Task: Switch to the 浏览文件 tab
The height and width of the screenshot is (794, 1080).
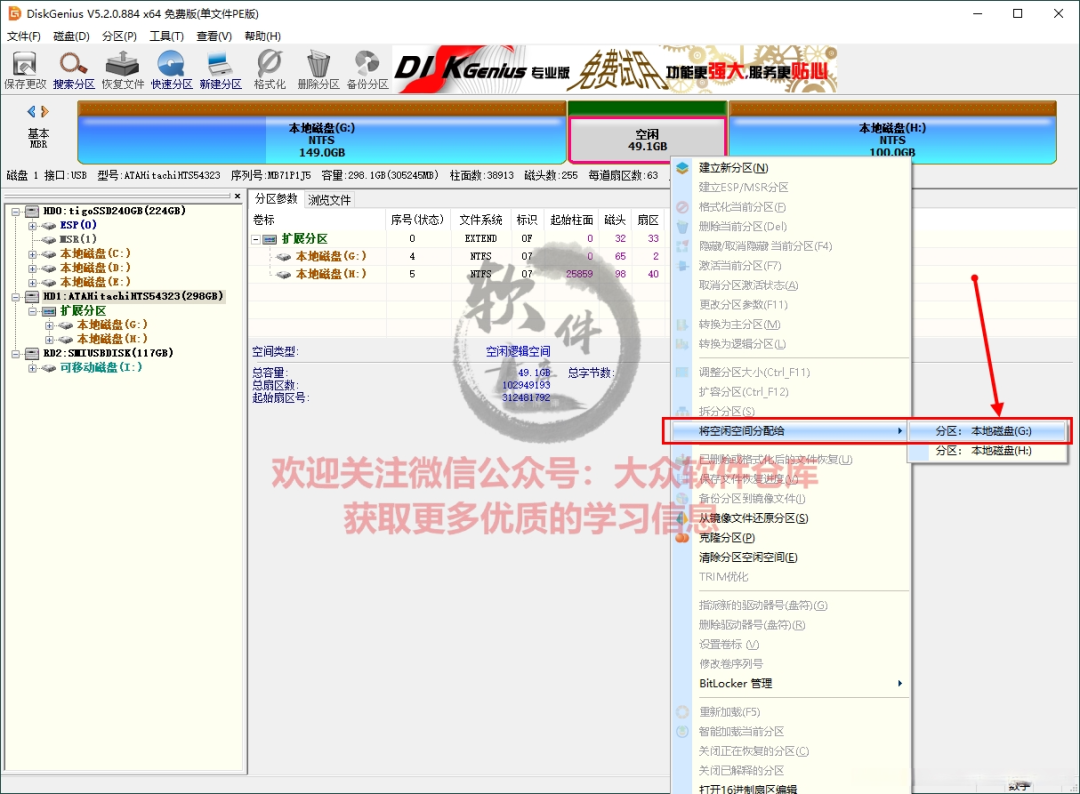Action: click(x=329, y=200)
